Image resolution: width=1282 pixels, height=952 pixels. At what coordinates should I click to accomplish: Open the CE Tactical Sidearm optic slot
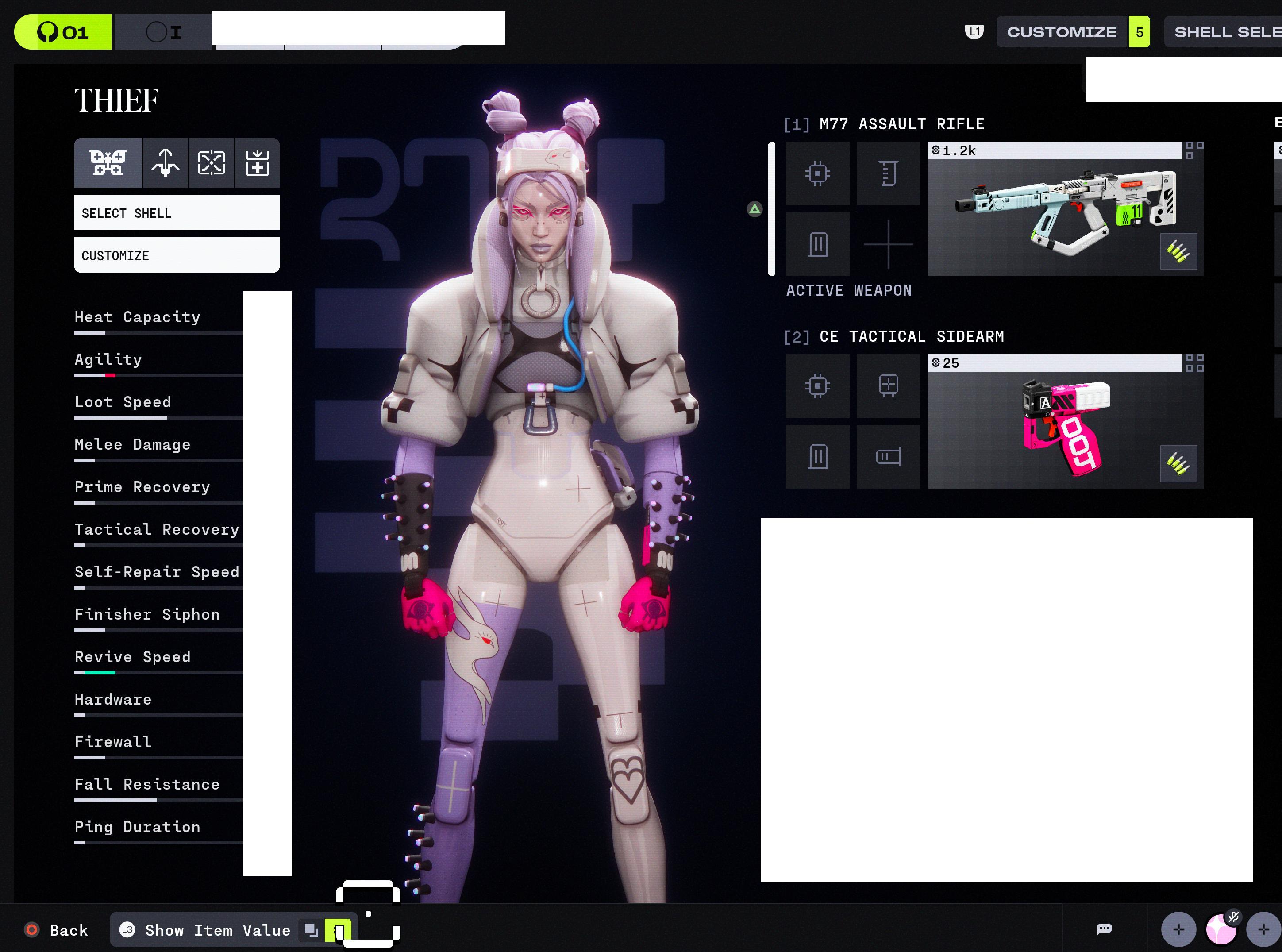[x=889, y=385]
